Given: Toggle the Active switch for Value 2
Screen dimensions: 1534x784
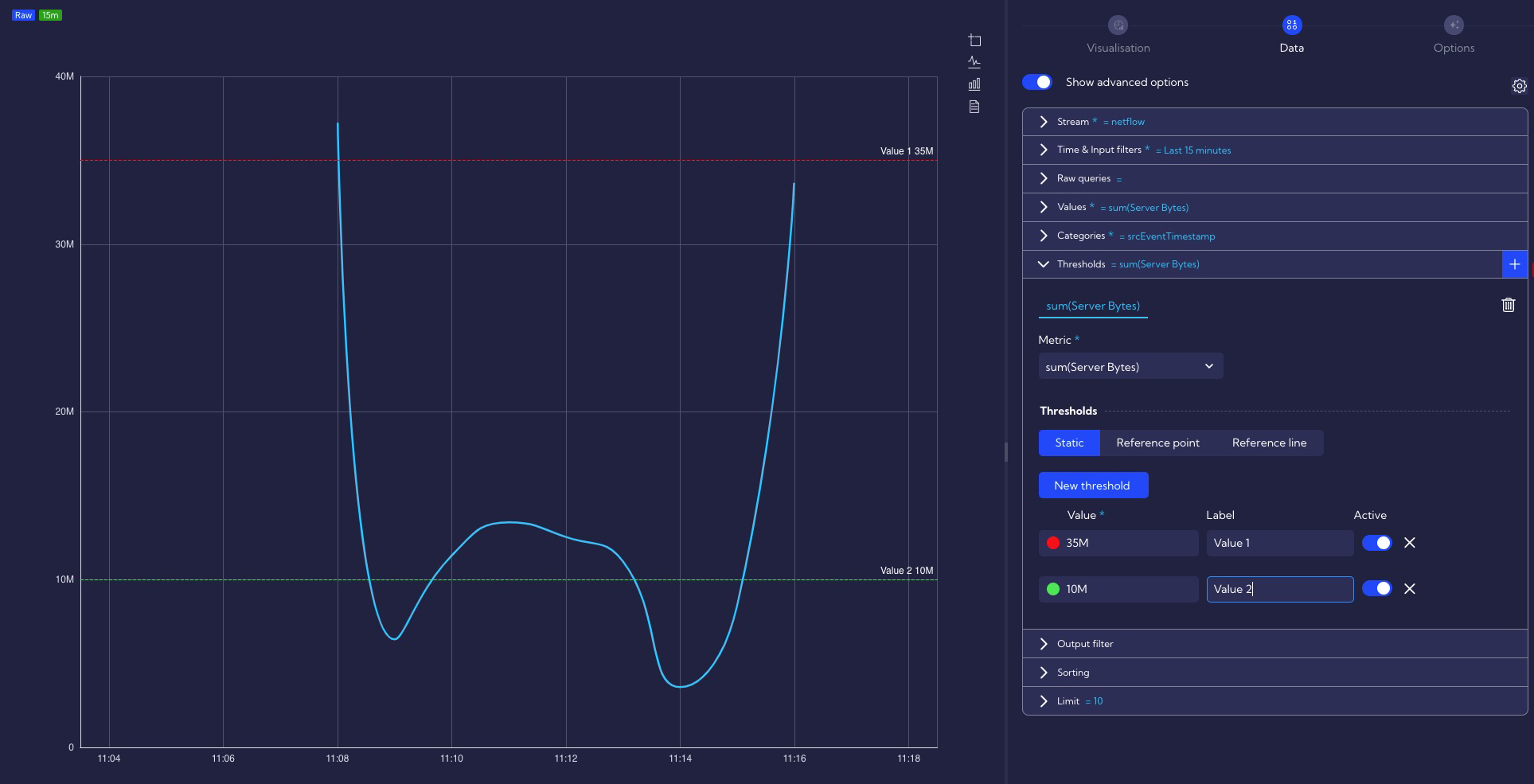Looking at the screenshot, I should [x=1376, y=589].
